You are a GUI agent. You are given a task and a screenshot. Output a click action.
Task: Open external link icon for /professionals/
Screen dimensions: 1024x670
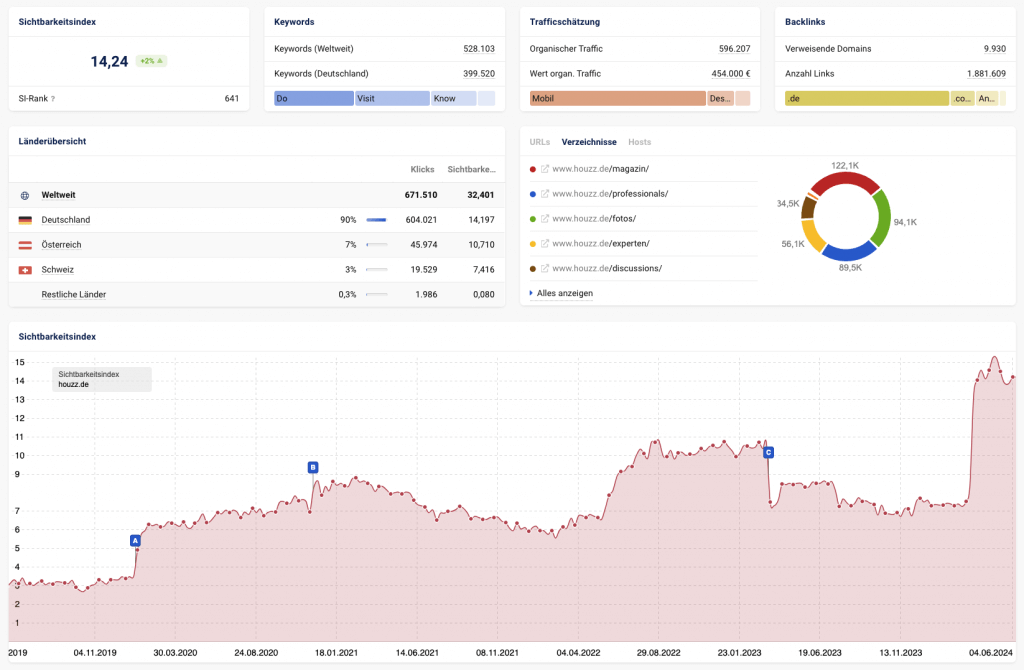click(545, 194)
